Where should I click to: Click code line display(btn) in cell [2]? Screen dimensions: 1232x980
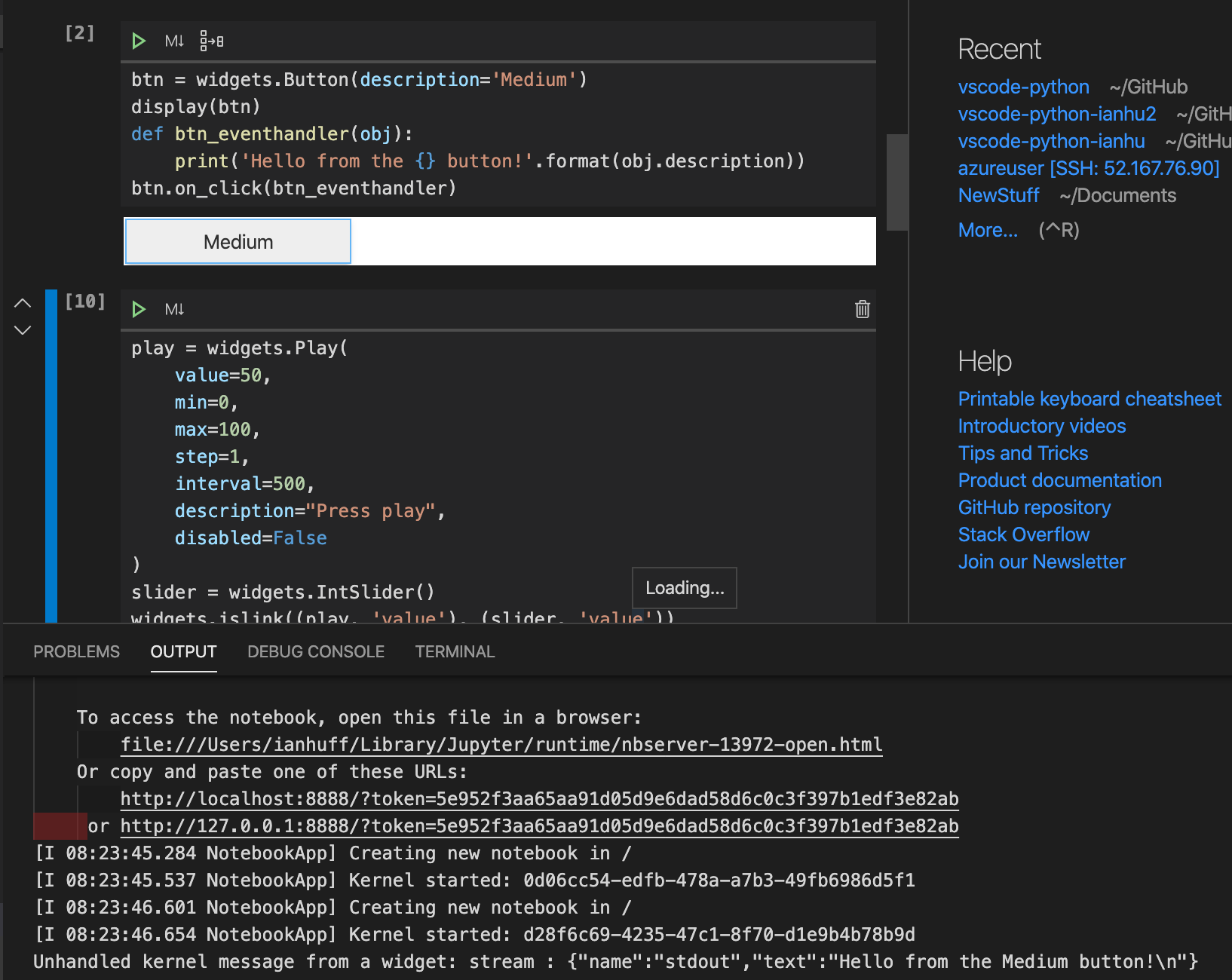point(196,107)
